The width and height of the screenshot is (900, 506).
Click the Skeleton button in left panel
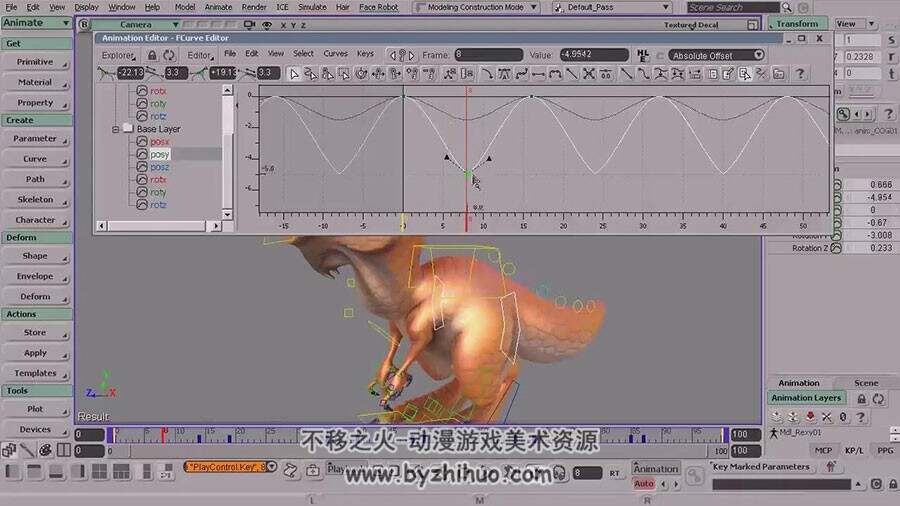pyautogui.click(x=36, y=199)
